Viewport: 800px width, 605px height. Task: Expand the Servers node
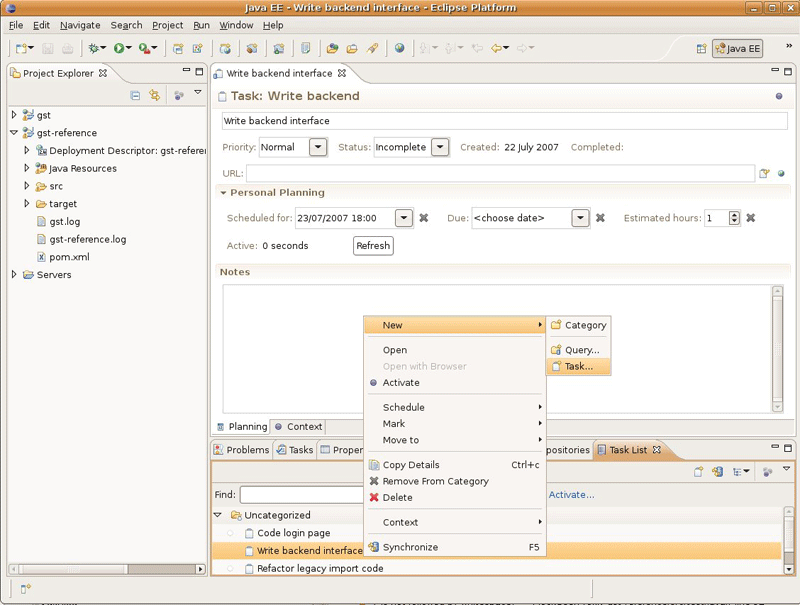pyautogui.click(x=14, y=274)
